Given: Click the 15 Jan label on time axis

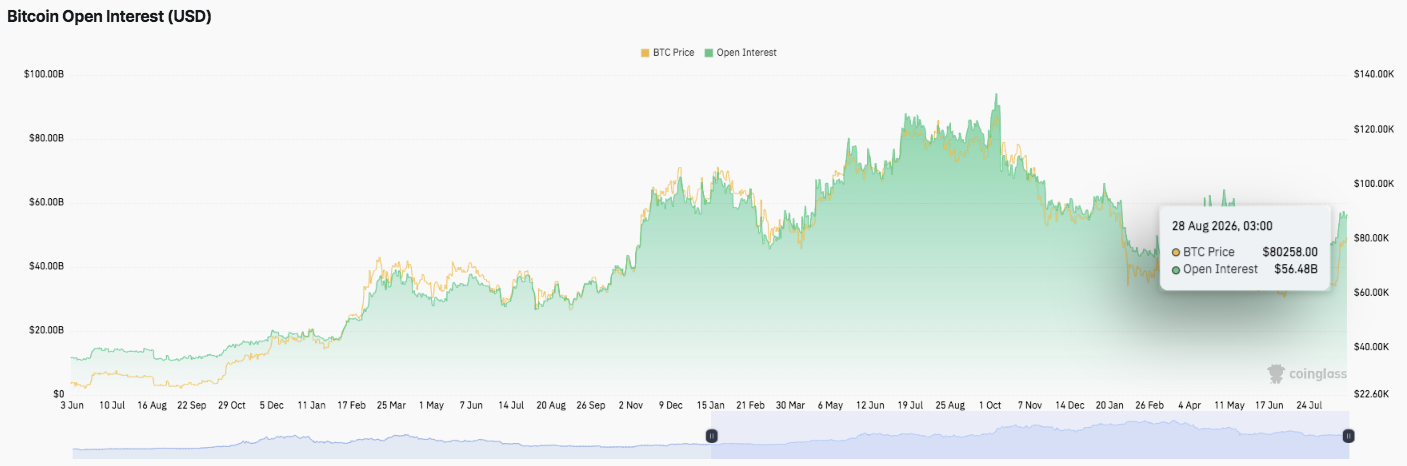Looking at the screenshot, I should 710,405.
